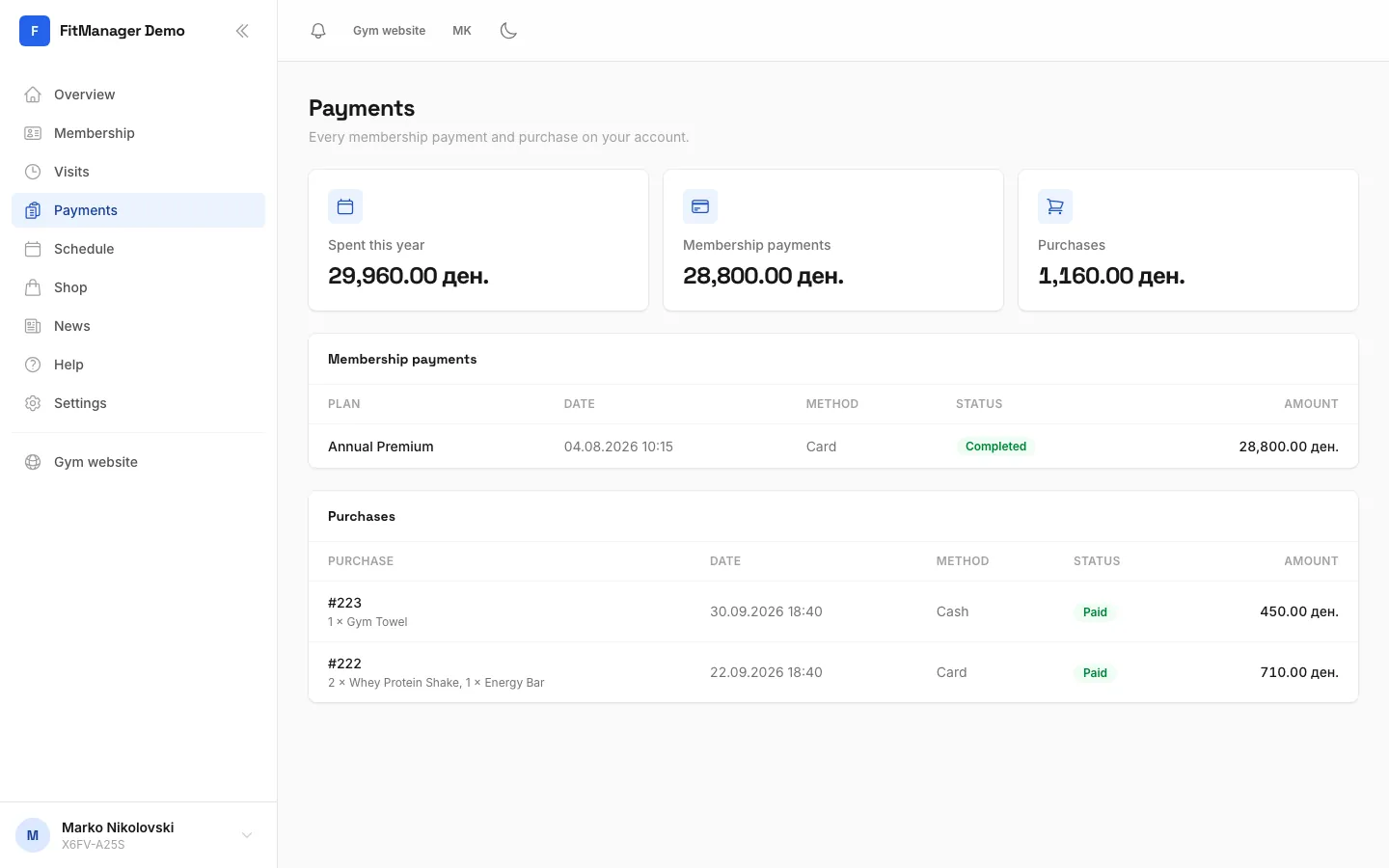Click the 28,800.00 ден. amount in the Annual Premium row
The image size is (1389, 868).
click(1289, 447)
